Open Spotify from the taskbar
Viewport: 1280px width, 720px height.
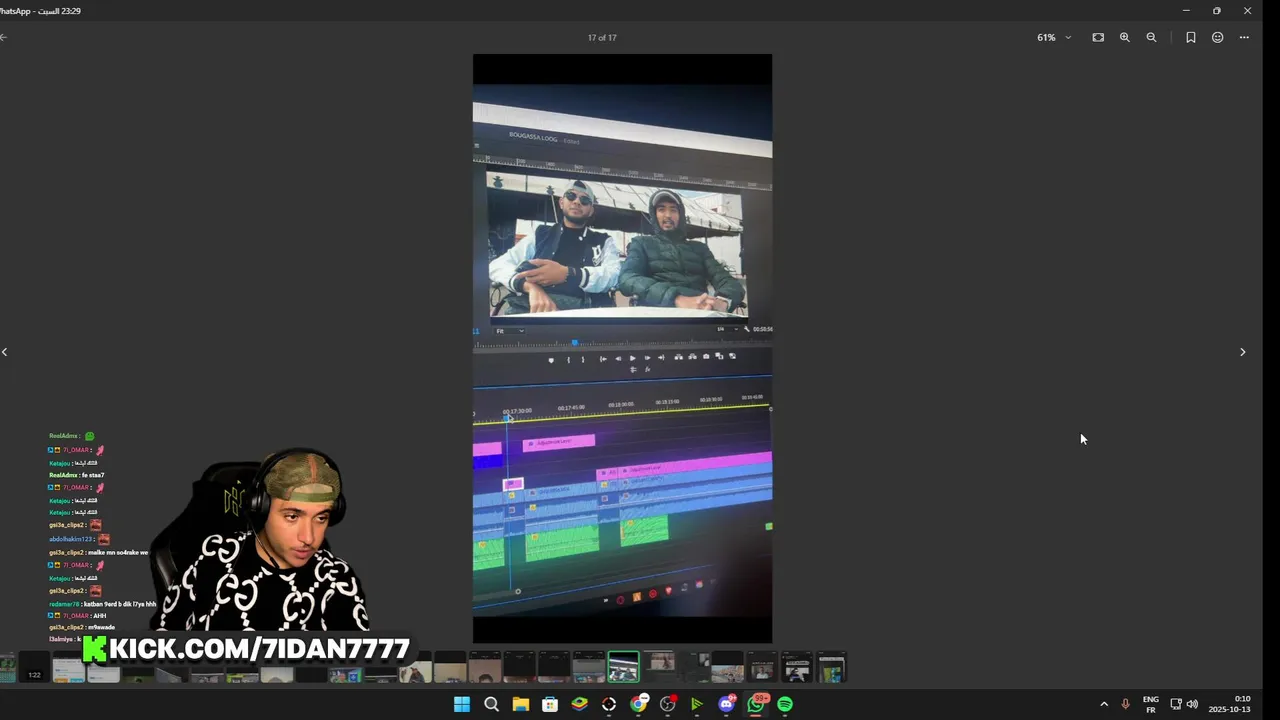tap(785, 704)
